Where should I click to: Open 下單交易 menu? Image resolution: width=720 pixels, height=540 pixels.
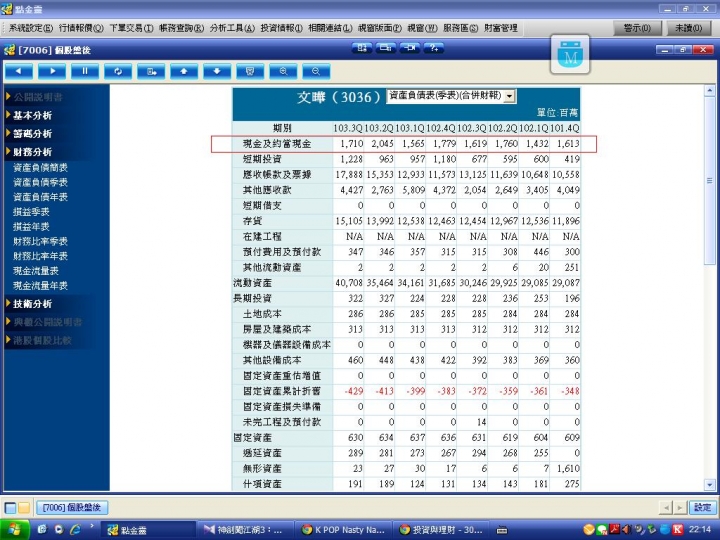[x=131, y=28]
